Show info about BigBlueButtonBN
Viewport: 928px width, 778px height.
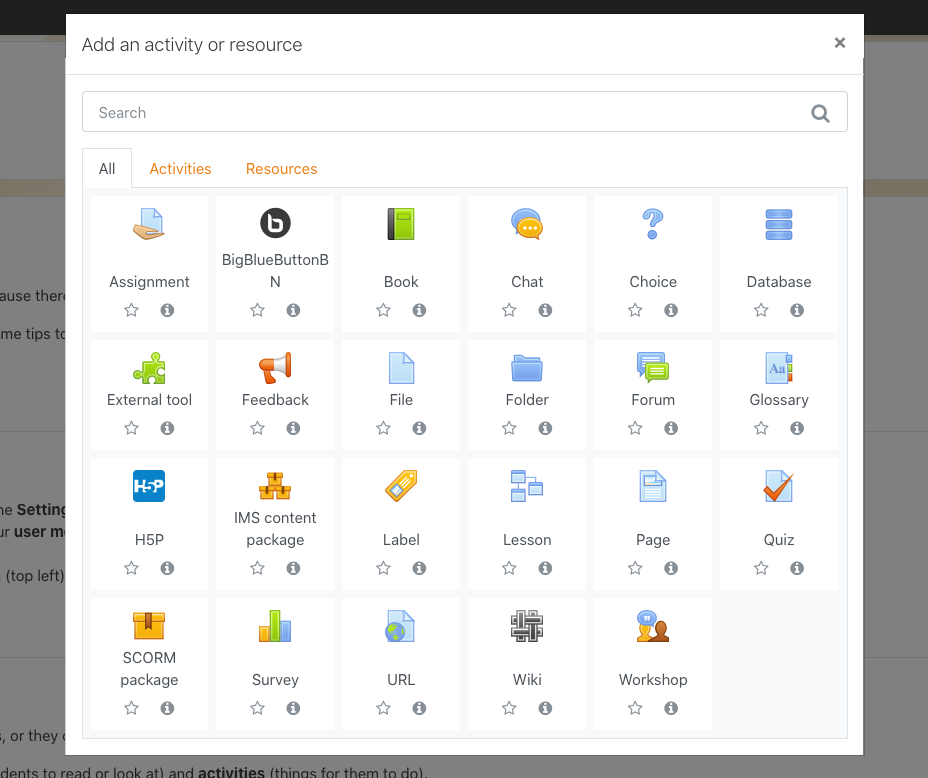tap(294, 309)
